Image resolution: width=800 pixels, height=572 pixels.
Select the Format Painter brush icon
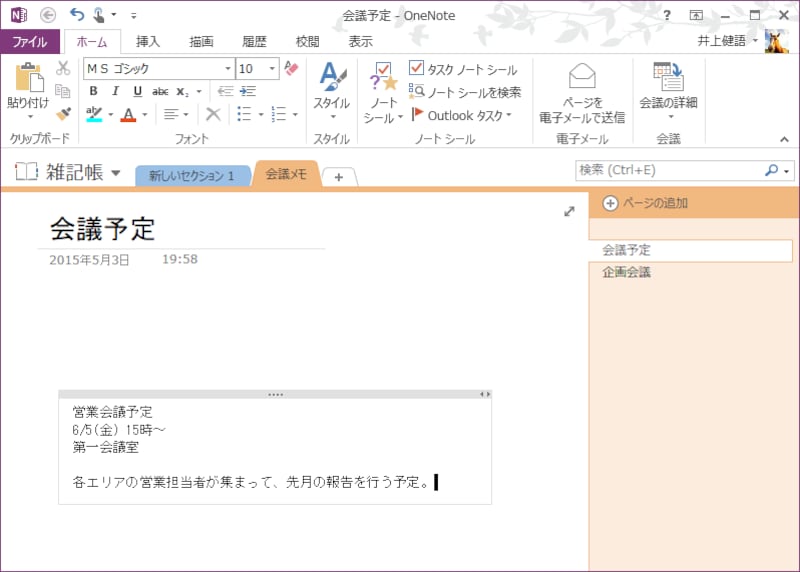(x=63, y=113)
